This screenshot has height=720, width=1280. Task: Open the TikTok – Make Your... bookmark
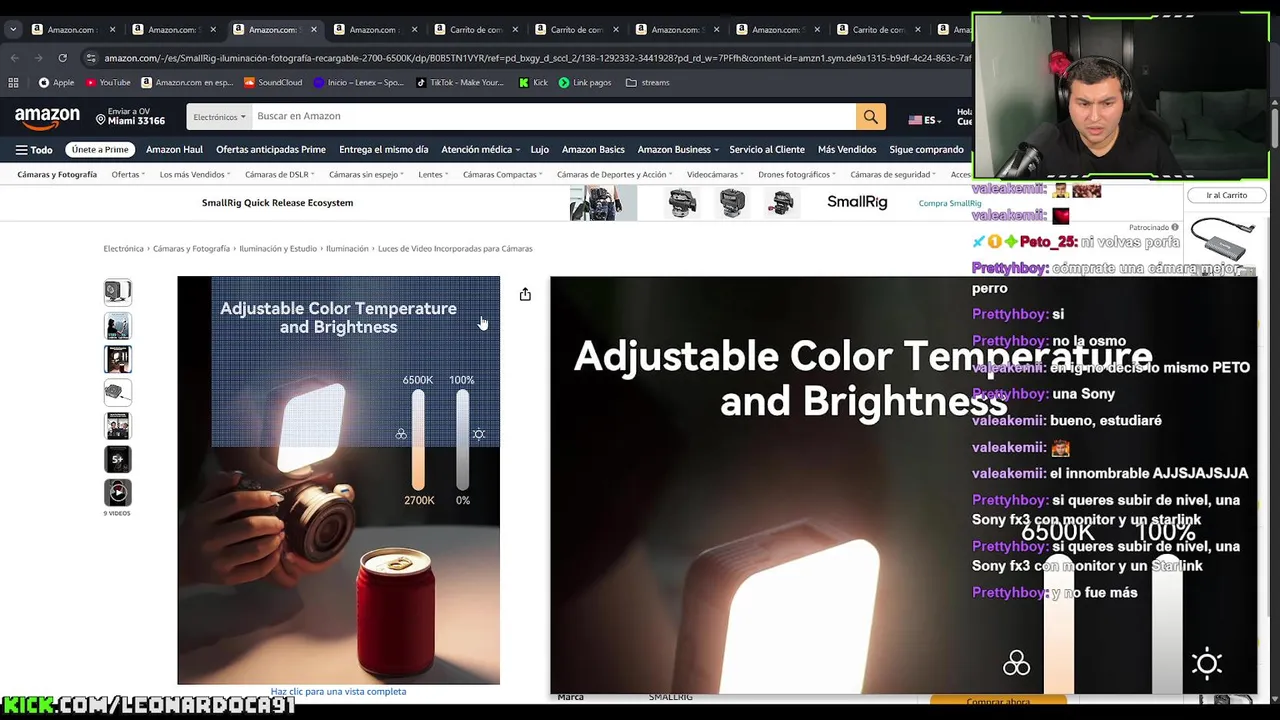(459, 82)
